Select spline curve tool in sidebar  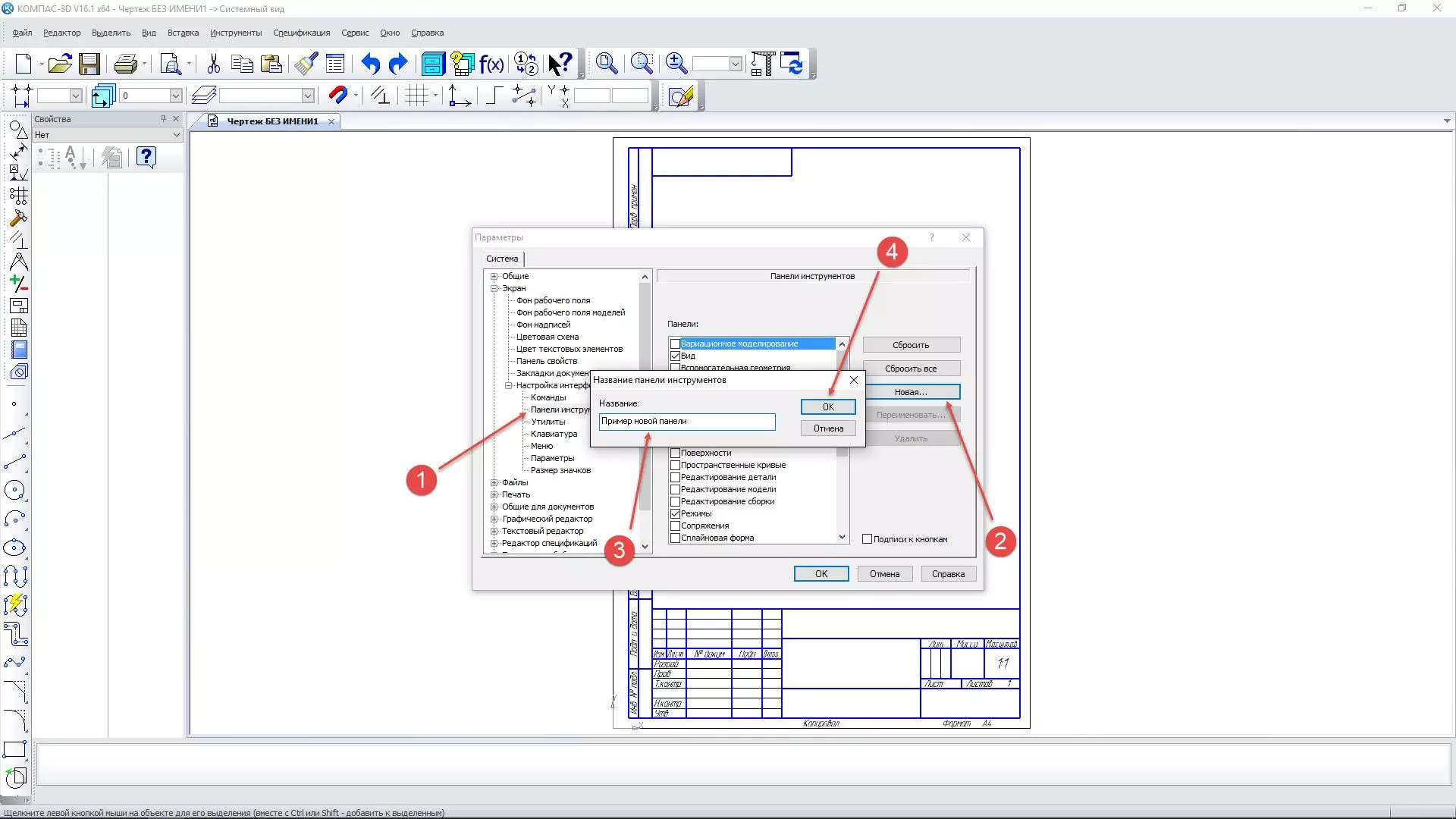click(15, 662)
